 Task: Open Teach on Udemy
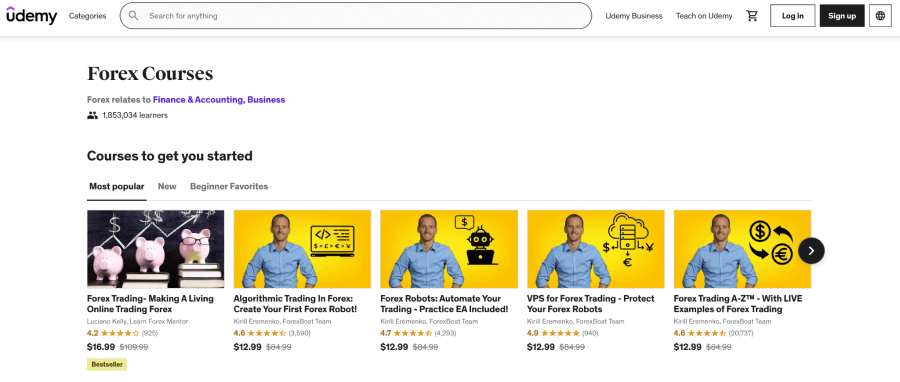point(704,16)
